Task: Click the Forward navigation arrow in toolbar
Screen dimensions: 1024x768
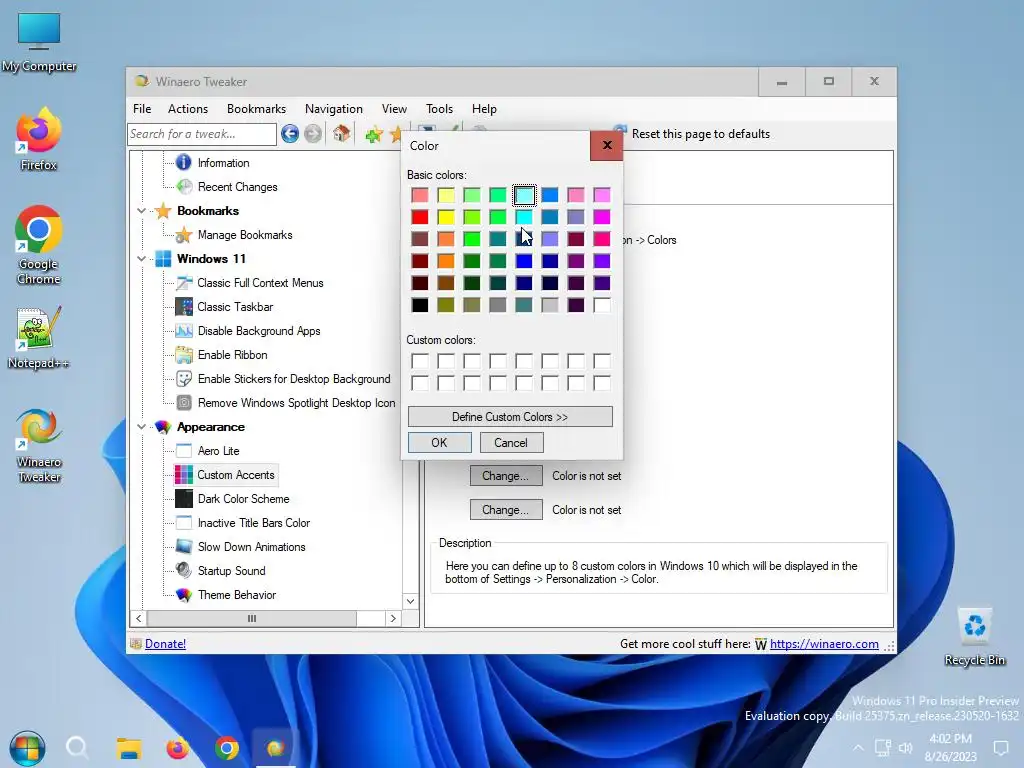Action: (x=313, y=134)
